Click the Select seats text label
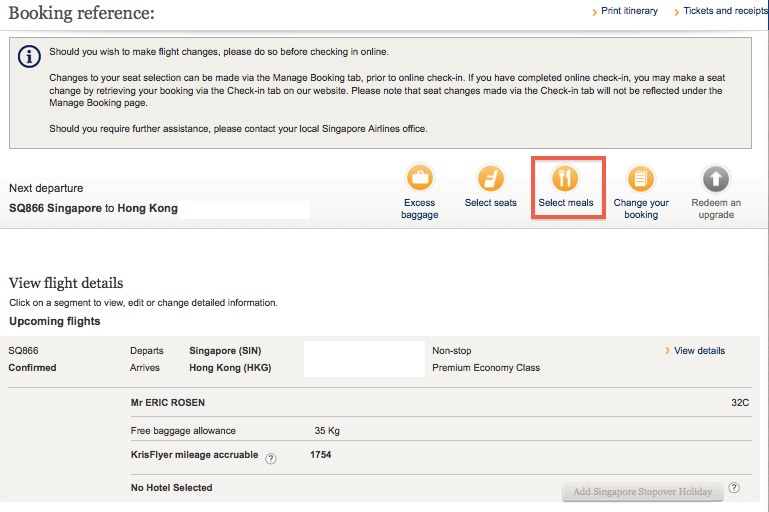769x512 pixels. pyautogui.click(x=490, y=203)
